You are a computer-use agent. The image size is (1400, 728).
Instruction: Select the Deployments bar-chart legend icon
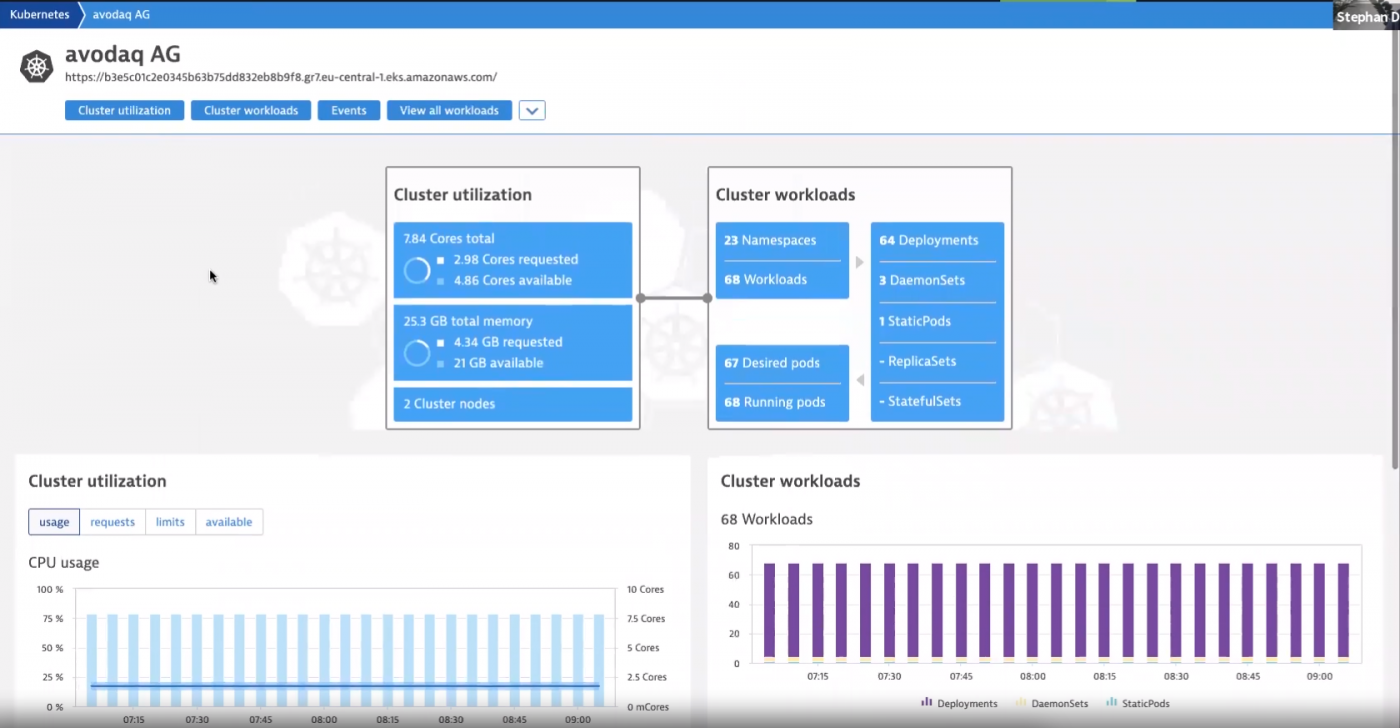(x=925, y=703)
